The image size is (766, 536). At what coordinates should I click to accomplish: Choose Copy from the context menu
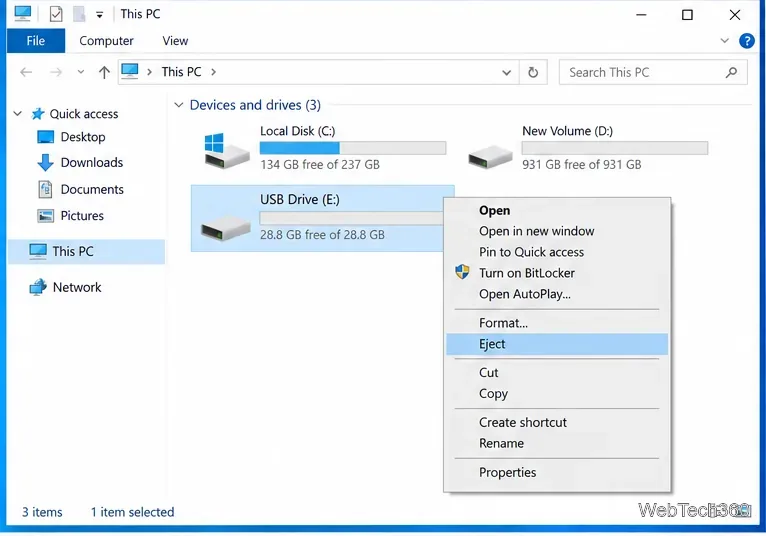coord(557,394)
